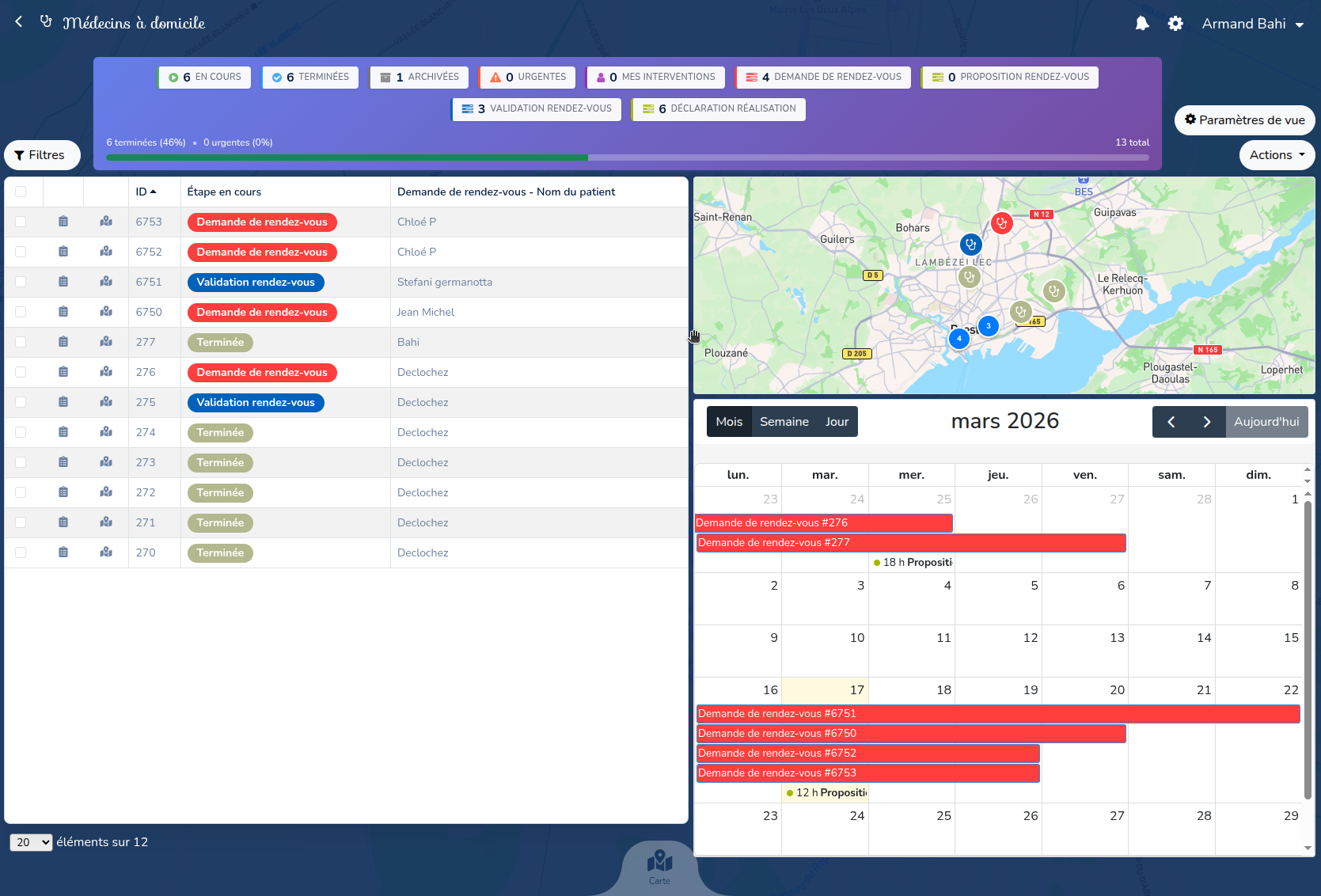Click the stethoscope app logo icon
The width and height of the screenshot is (1321, 896).
click(46, 22)
